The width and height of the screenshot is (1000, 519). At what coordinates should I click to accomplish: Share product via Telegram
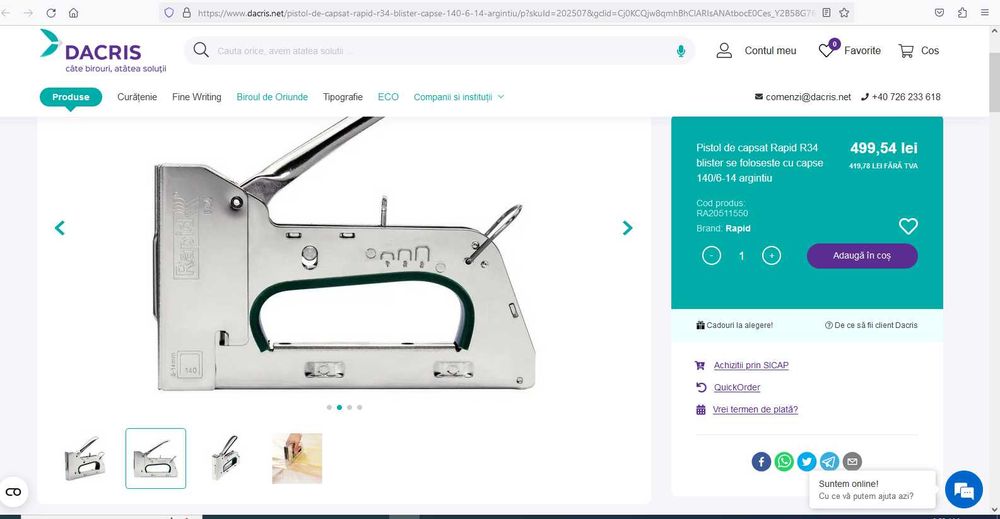pos(829,461)
